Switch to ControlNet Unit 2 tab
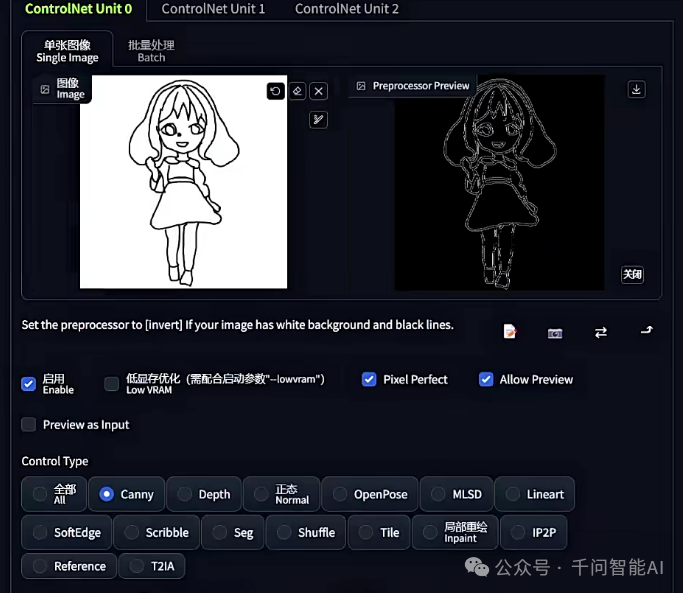The width and height of the screenshot is (684, 594). [x=347, y=9]
